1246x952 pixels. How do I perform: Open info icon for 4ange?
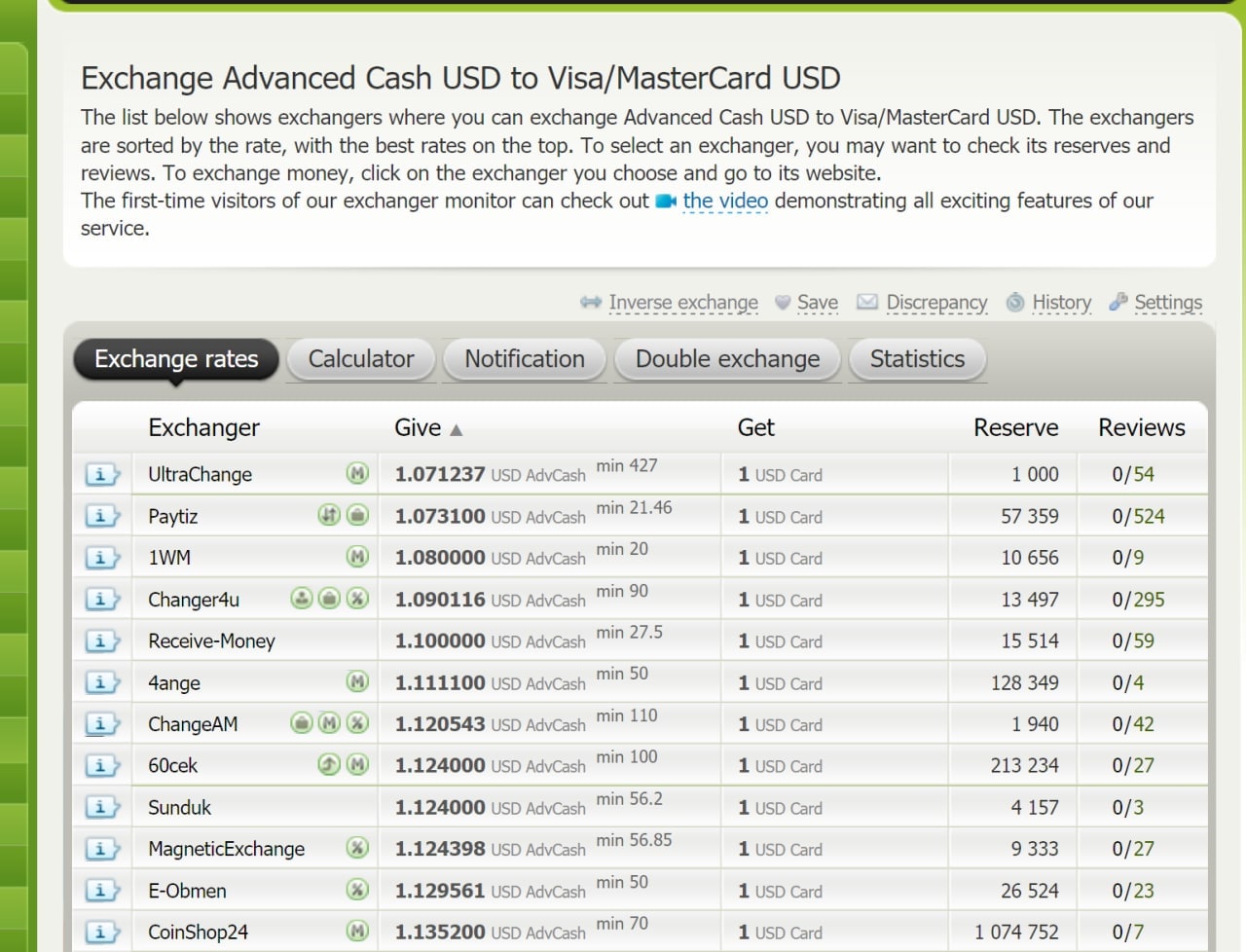click(102, 682)
